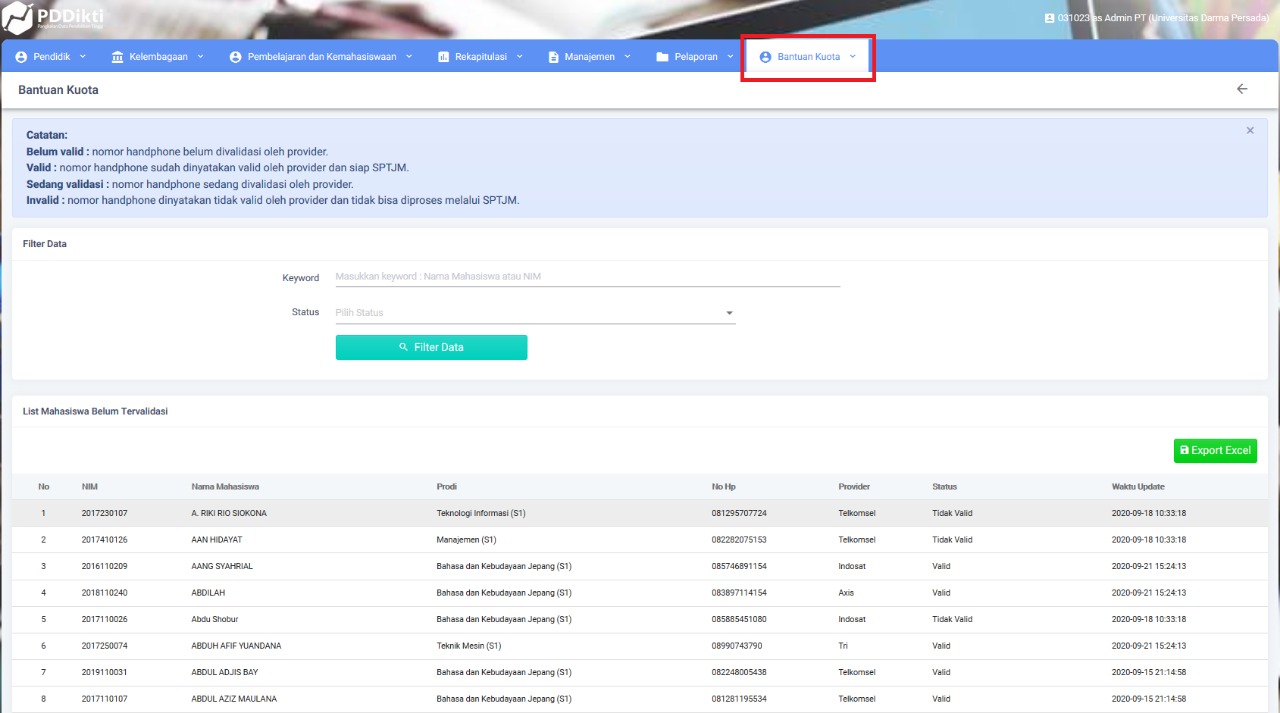The width and height of the screenshot is (1280, 713).
Task: Click the Export Excel button
Action: click(1215, 450)
